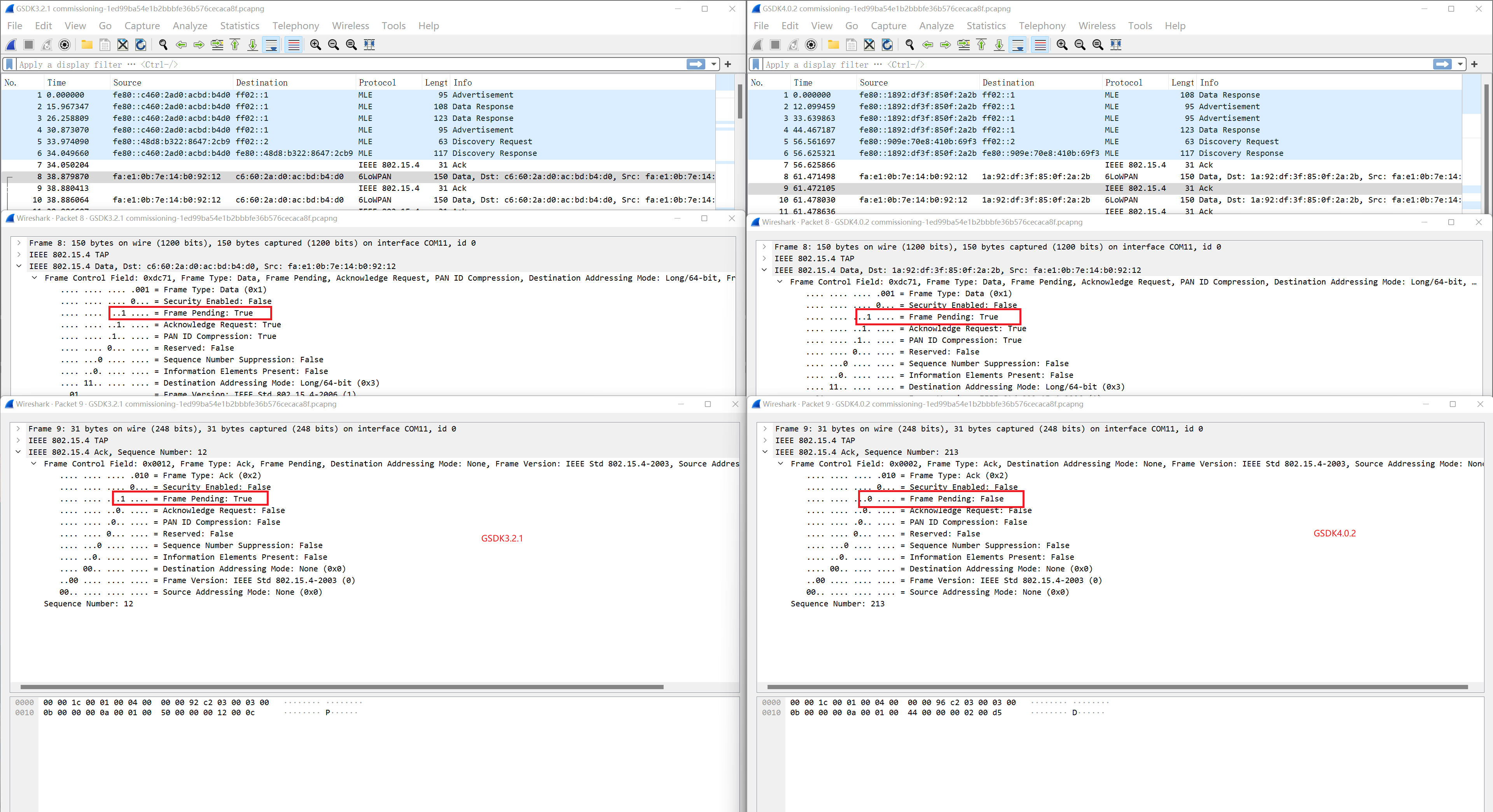Expand IEEE 802.15.4 TAP in Packet 9 details
This screenshot has width=1493, height=812.
click(x=19, y=440)
